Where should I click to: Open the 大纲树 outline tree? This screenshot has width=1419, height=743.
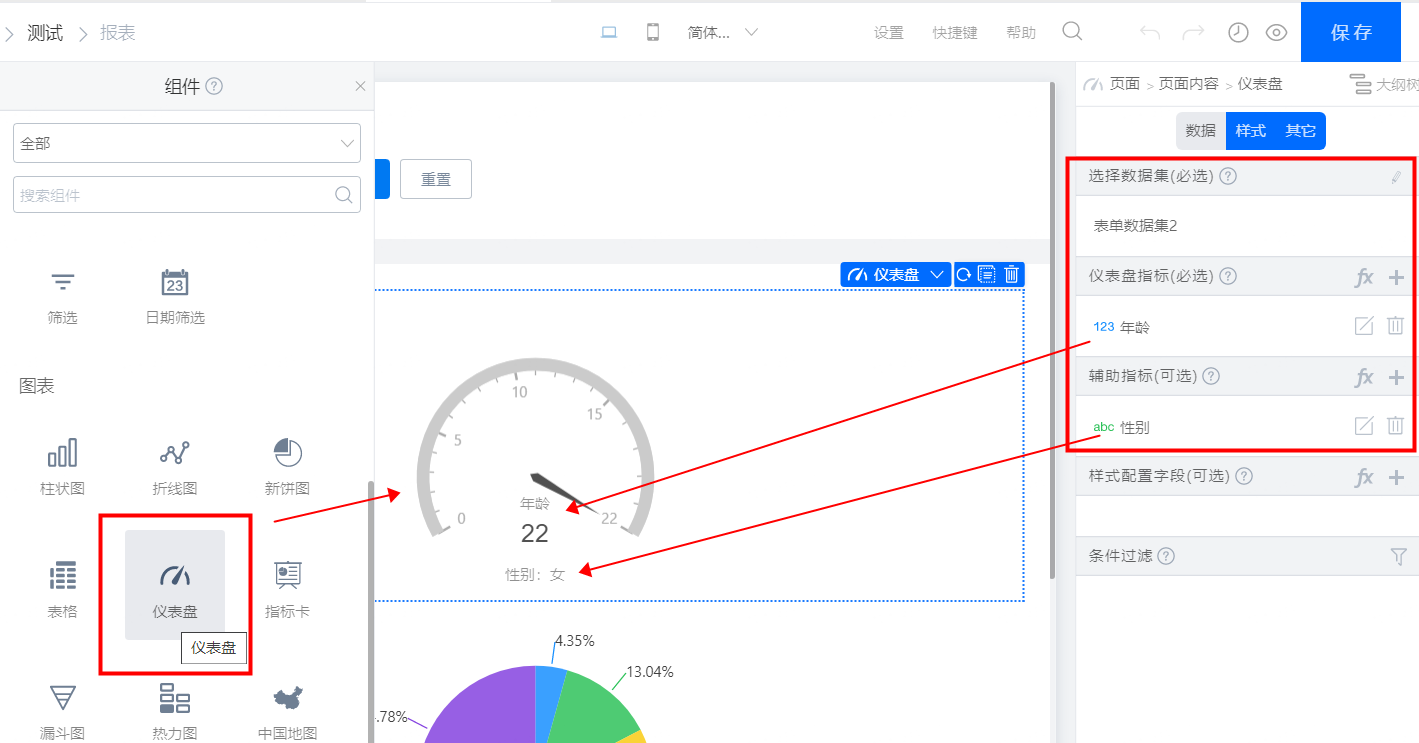point(1384,84)
